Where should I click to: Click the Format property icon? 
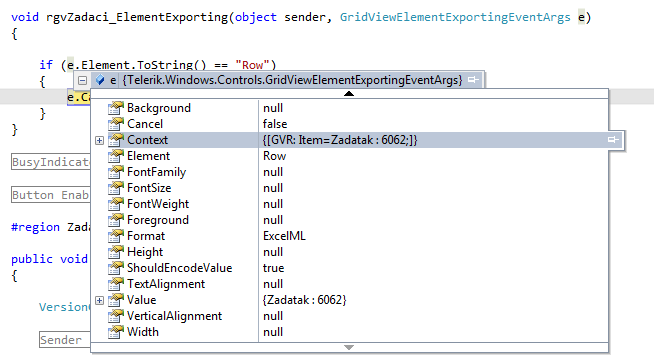click(116, 236)
